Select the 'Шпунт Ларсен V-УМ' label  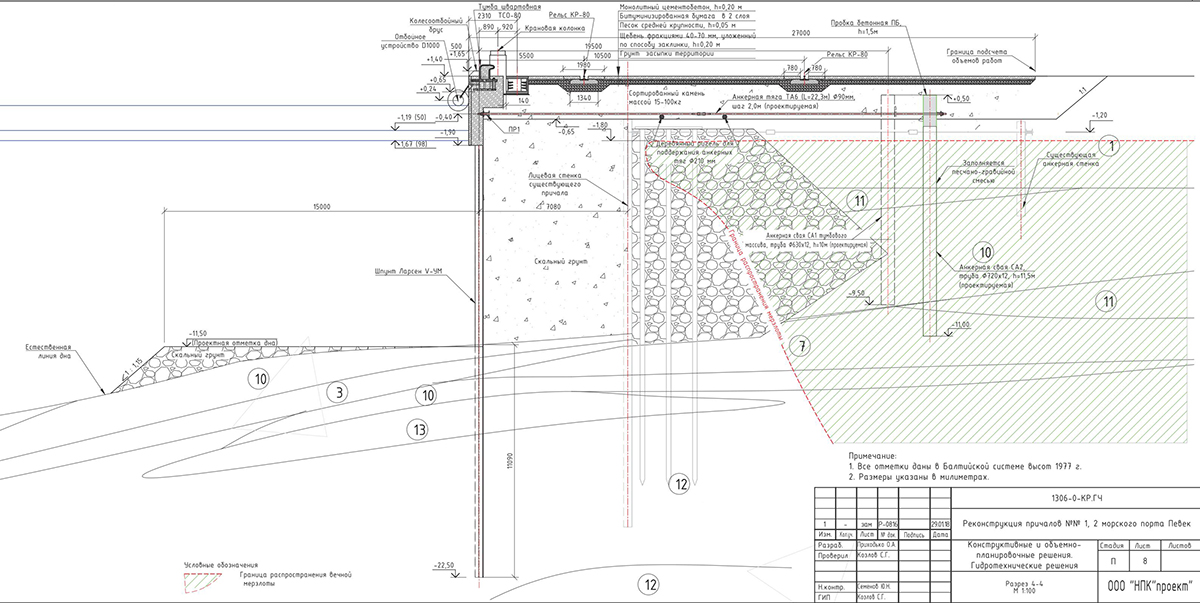click(x=392, y=272)
